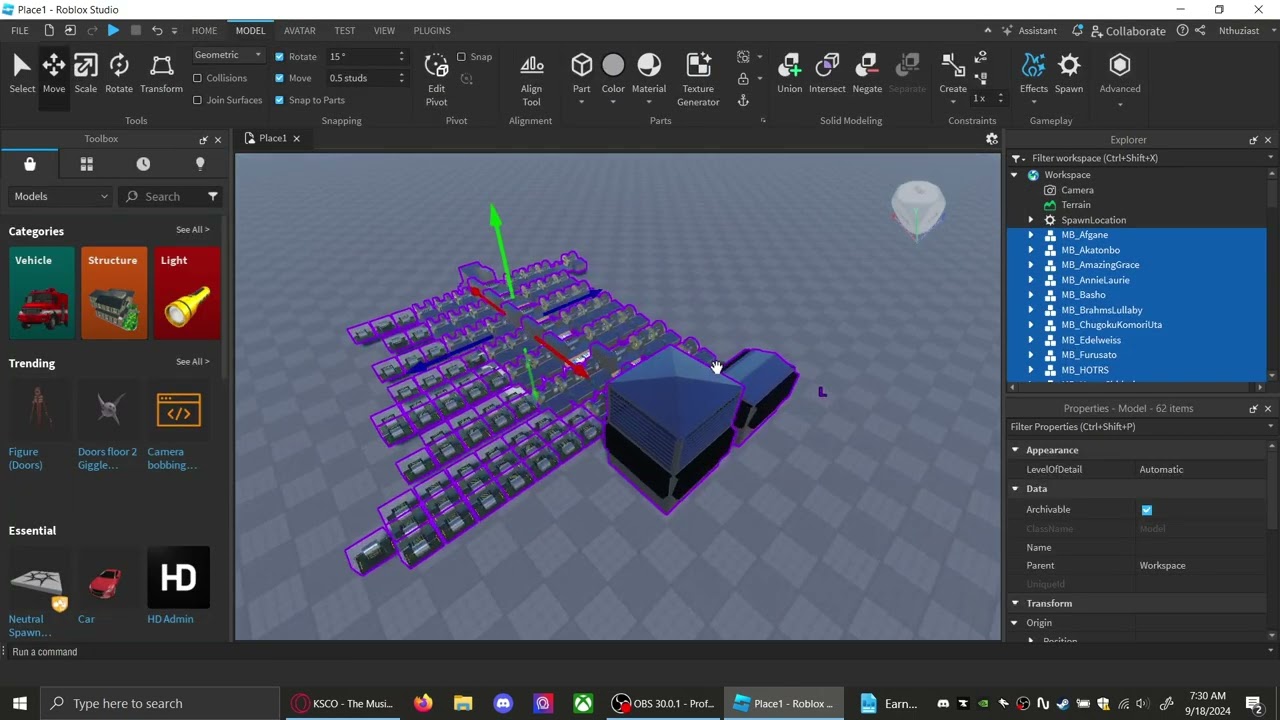The width and height of the screenshot is (1280, 720).
Task: Open the Assistant
Action: click(x=1029, y=31)
